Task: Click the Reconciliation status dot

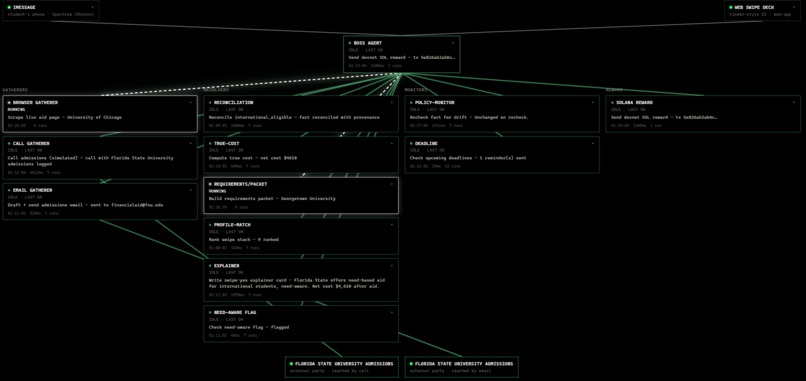Action: [210, 102]
